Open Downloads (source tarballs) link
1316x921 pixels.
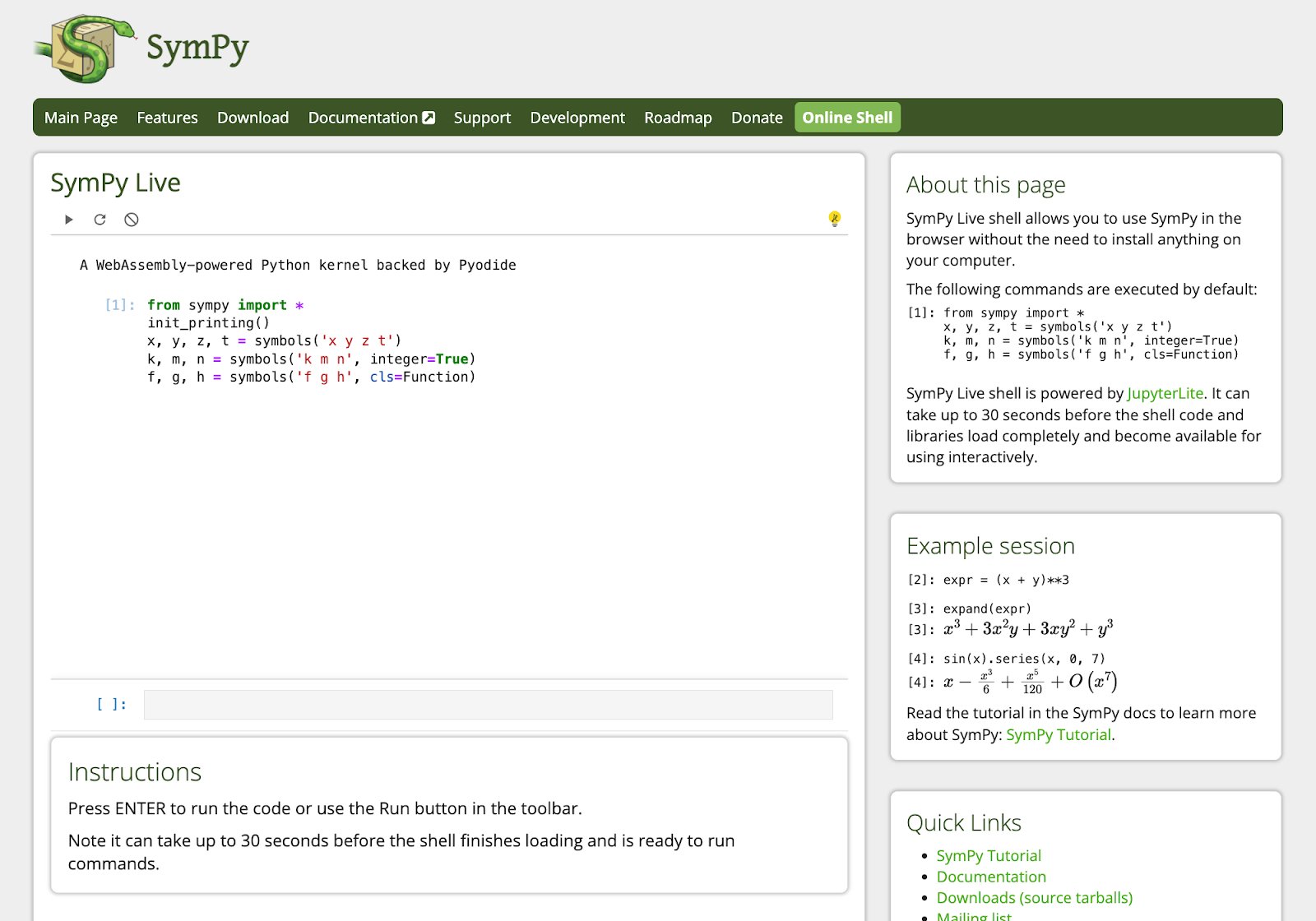pos(1035,898)
